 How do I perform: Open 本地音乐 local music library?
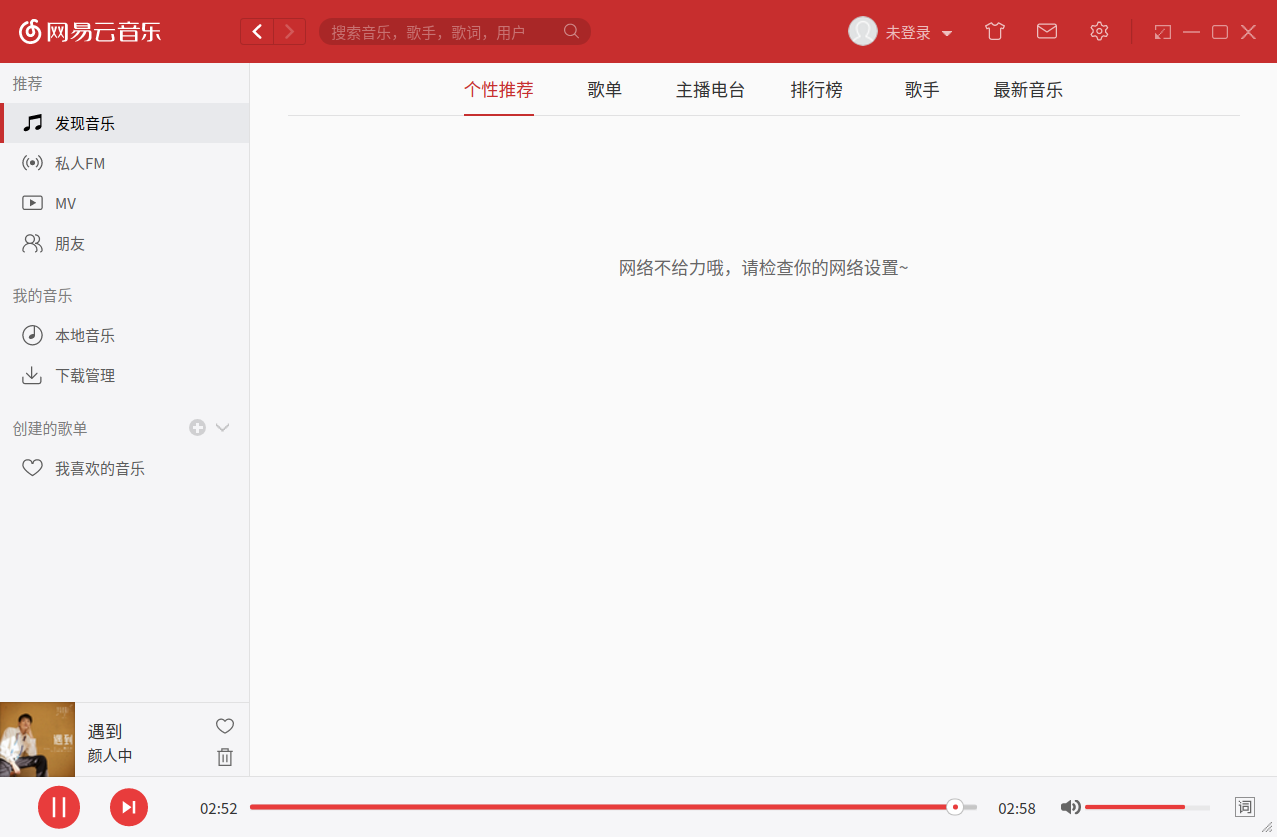[x=85, y=335]
